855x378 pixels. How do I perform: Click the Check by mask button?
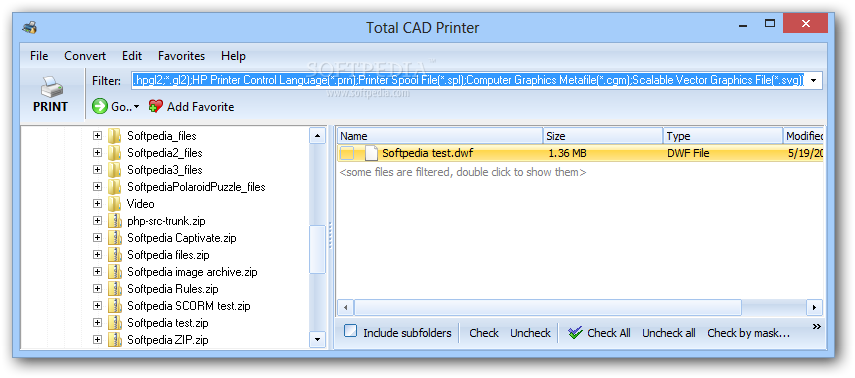click(748, 333)
